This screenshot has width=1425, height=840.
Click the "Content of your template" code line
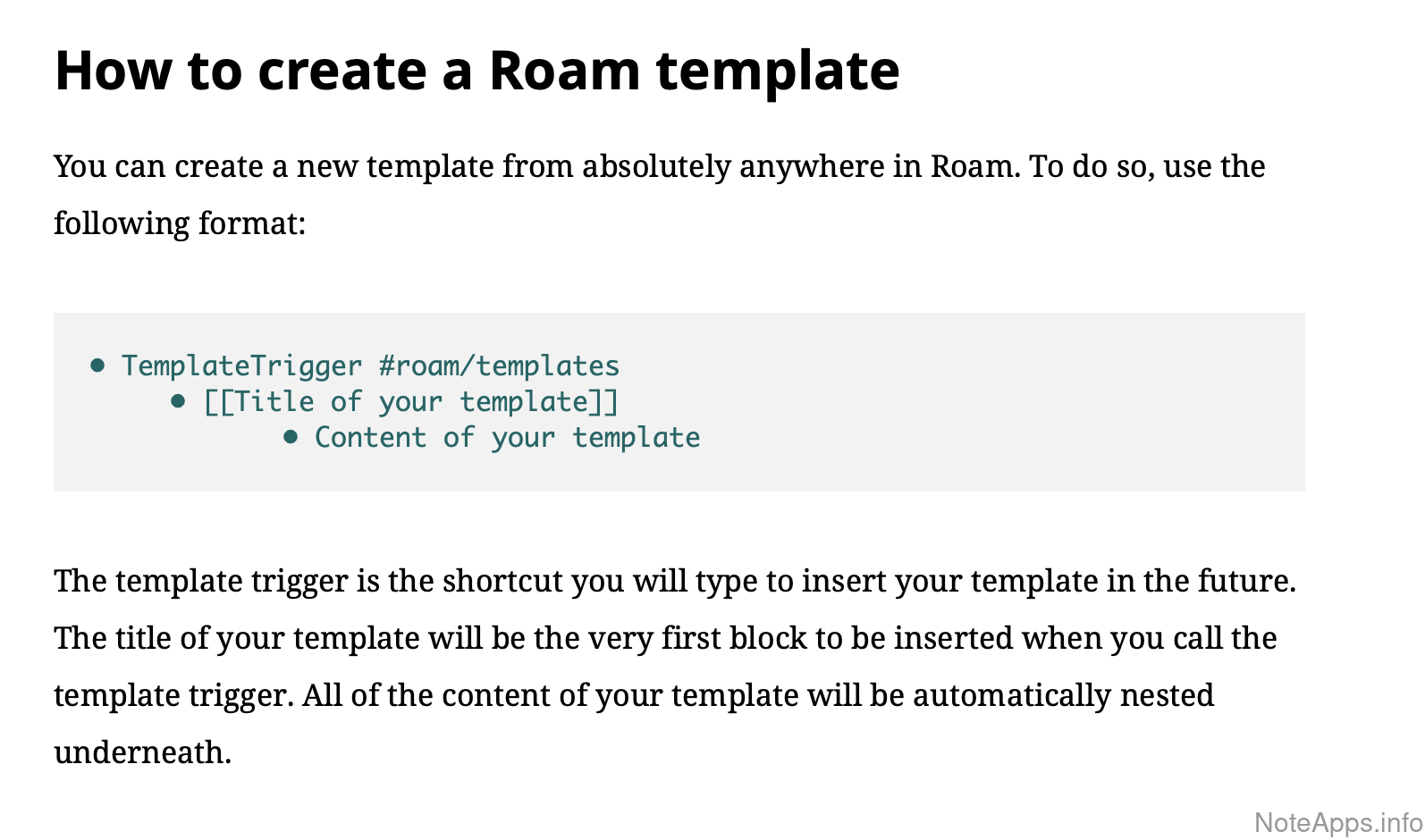(507, 438)
